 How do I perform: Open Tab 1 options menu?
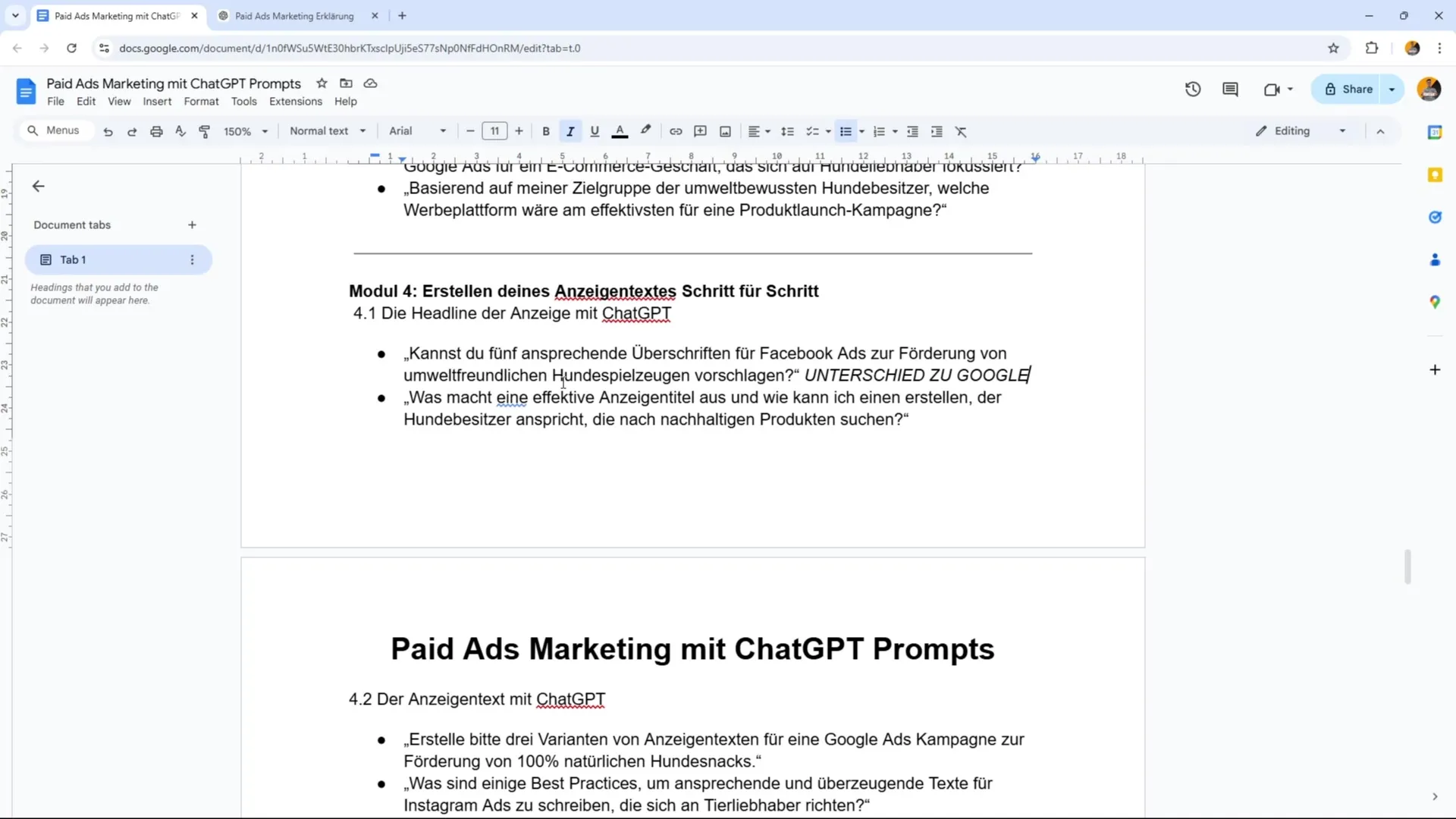click(x=192, y=260)
